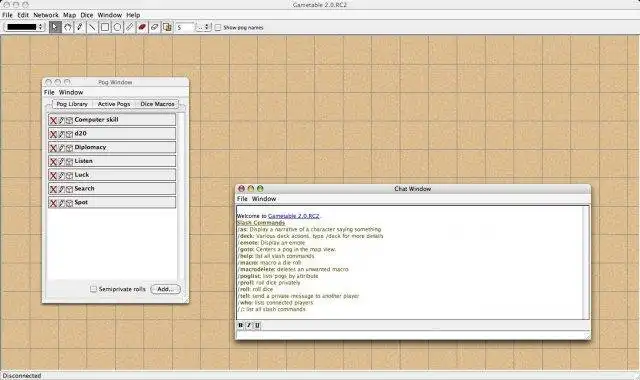This screenshot has height=380, width=640.
Task: Switch to the Active Pogs tab
Action: click(x=114, y=104)
